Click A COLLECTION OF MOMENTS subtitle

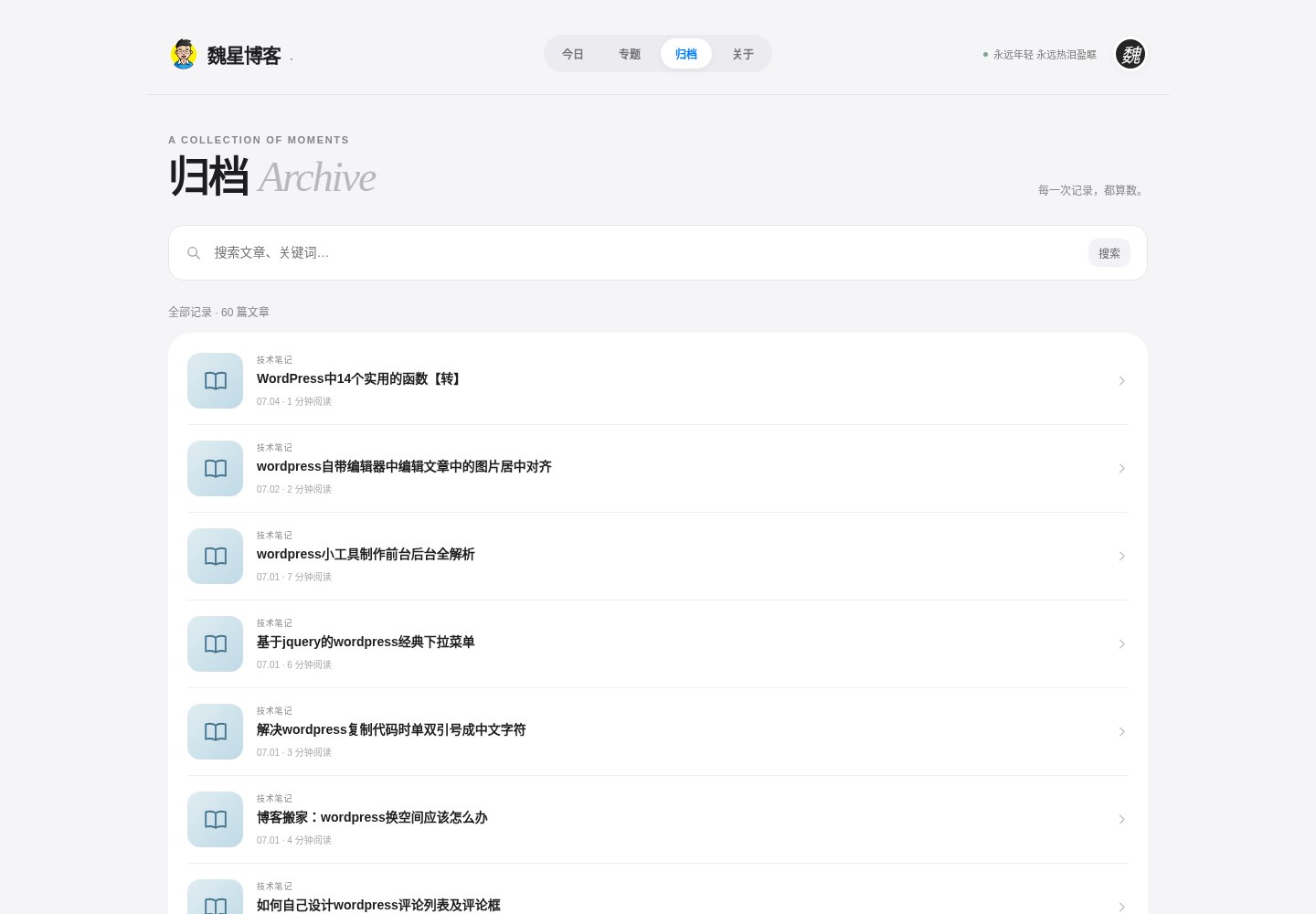(259, 140)
